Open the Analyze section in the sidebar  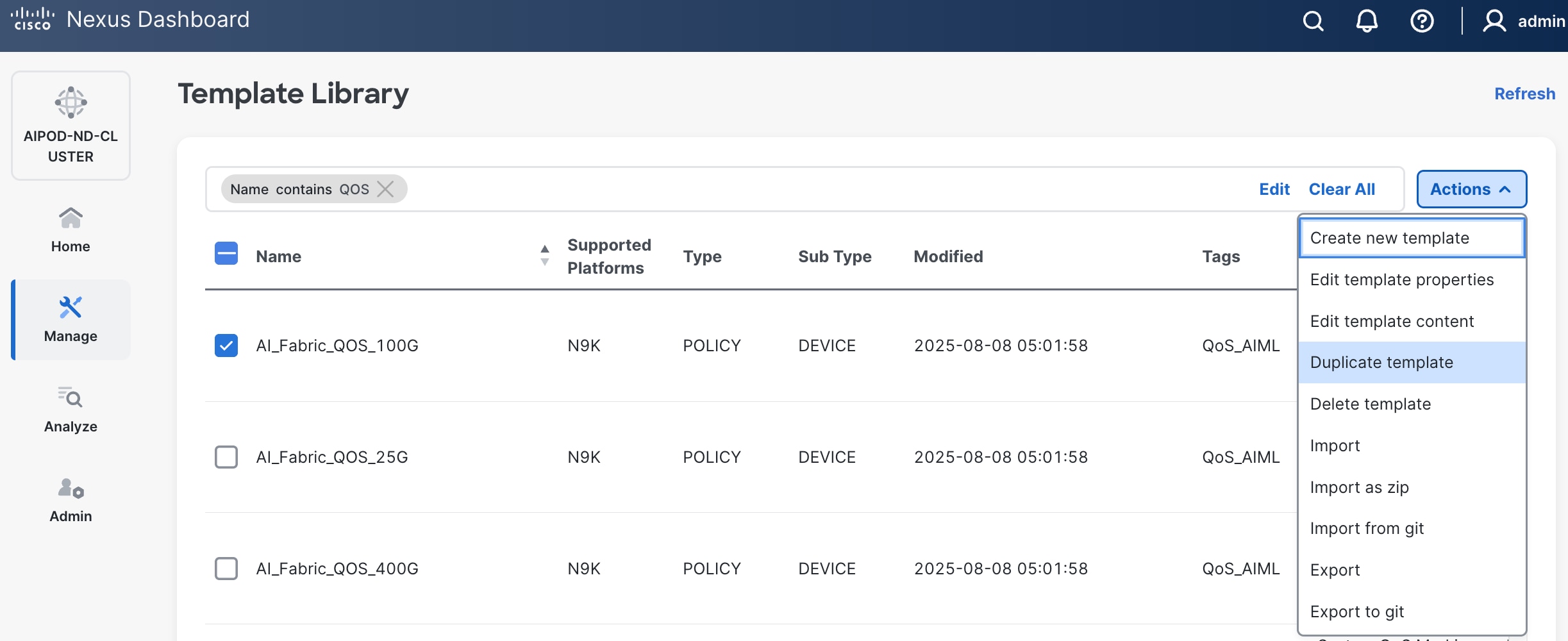pos(71,410)
